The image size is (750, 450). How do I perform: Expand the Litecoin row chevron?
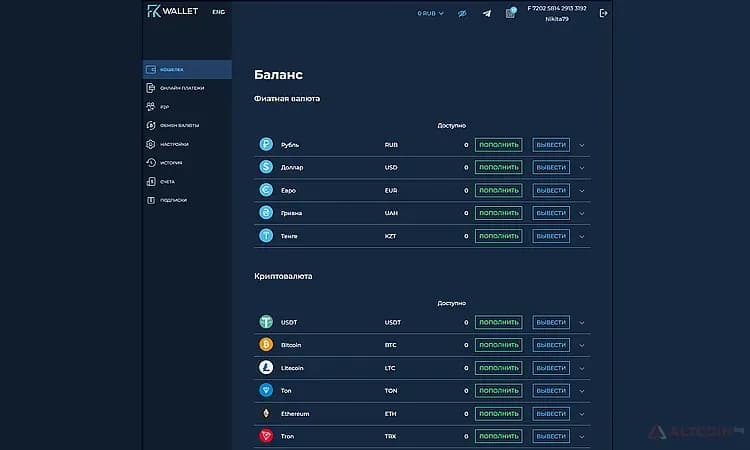pos(582,368)
